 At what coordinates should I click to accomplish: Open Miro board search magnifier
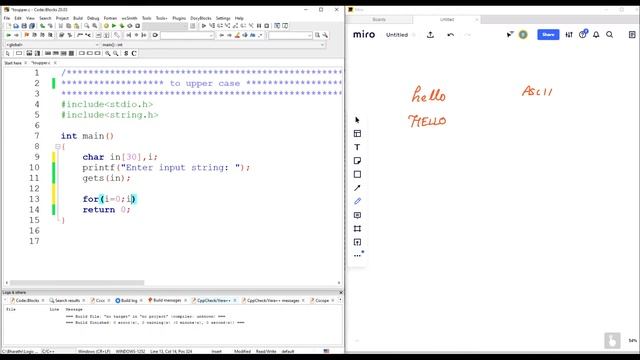[609, 35]
